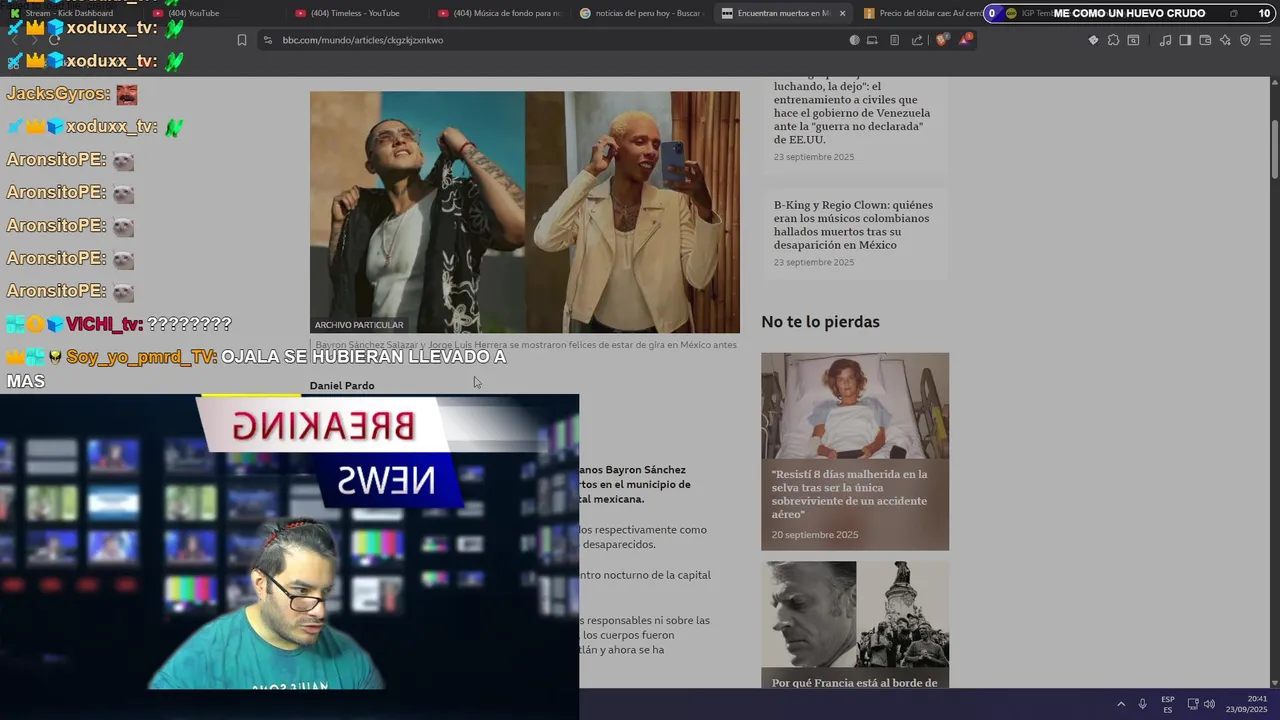This screenshot has height=720, width=1280.
Task: Open 'B-King y Regio Clown' article link
Action: pyautogui.click(x=853, y=225)
